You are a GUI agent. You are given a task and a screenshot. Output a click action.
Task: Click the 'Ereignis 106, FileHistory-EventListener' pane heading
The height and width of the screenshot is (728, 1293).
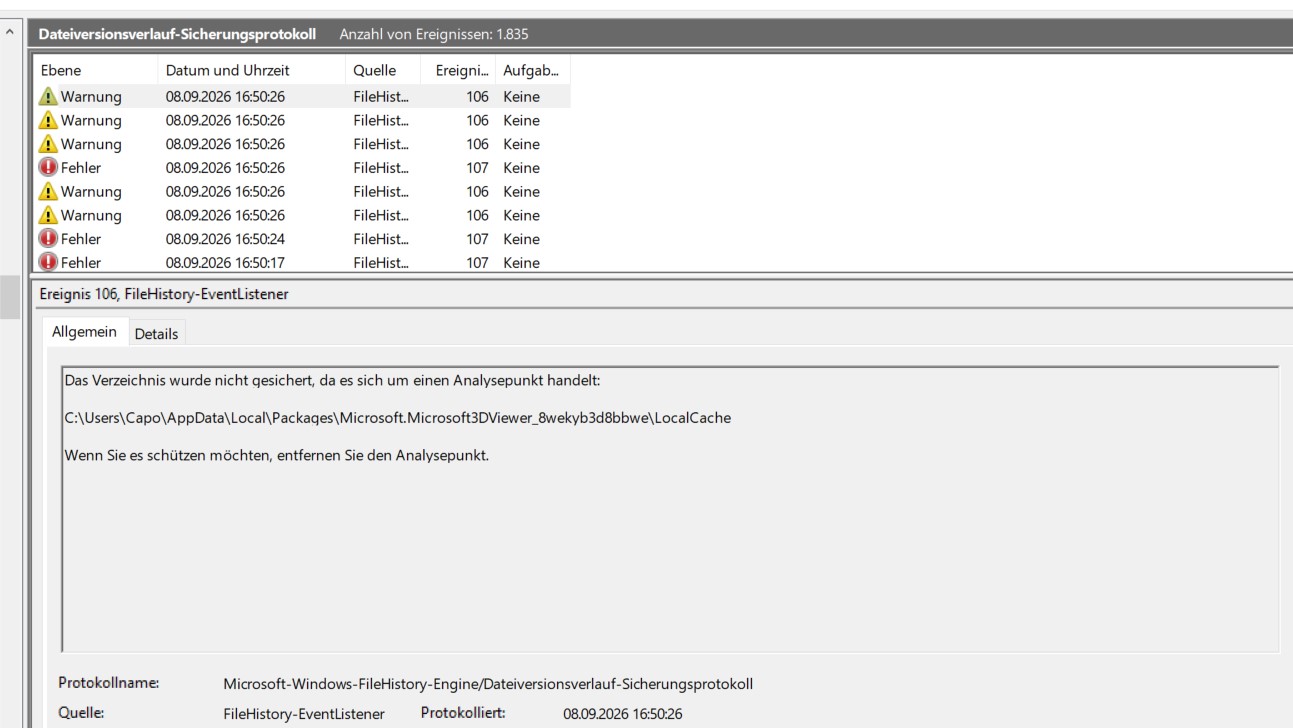[164, 294]
